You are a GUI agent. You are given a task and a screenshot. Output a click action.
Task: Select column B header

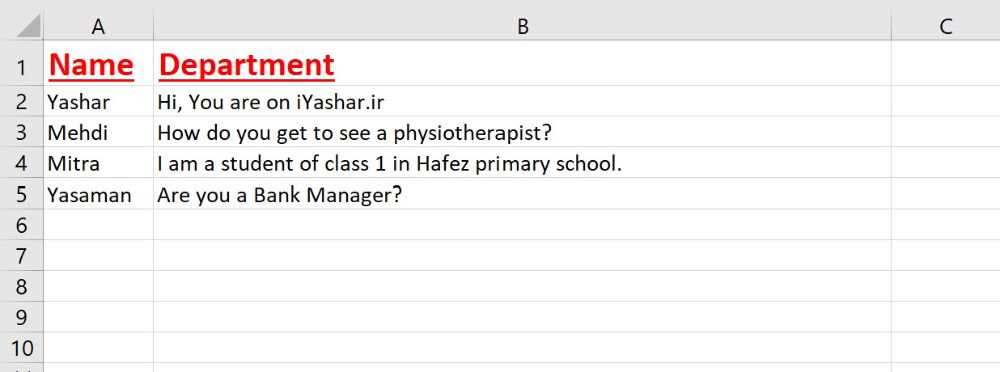pos(522,26)
